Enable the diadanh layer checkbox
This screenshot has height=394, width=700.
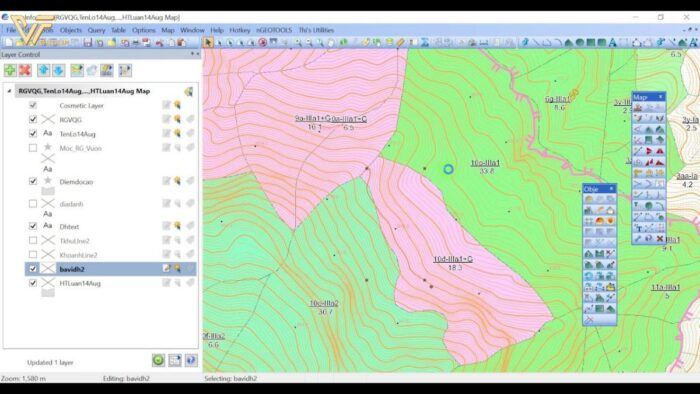(x=33, y=203)
